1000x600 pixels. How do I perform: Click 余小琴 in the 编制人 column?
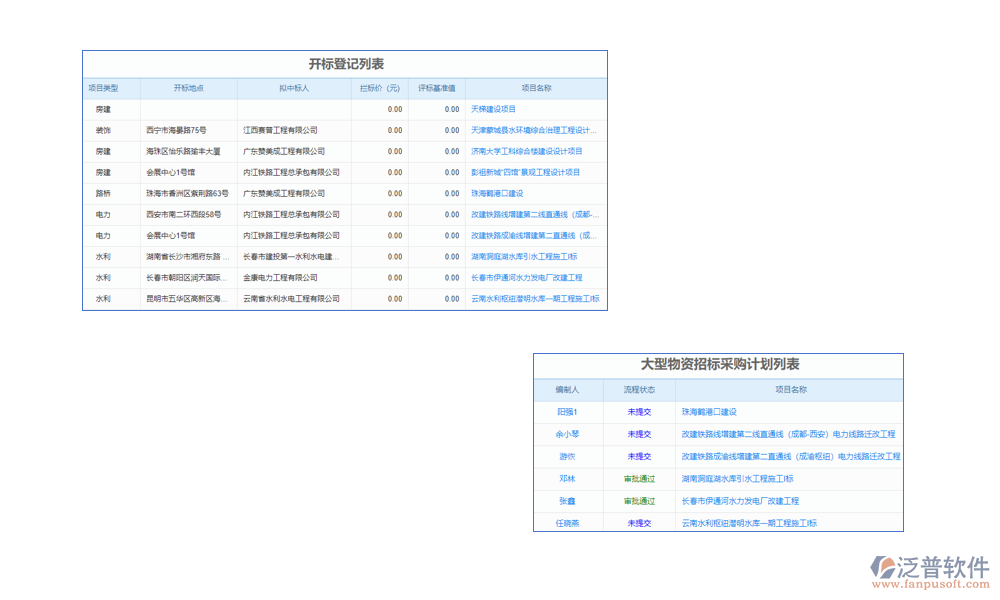pos(567,434)
